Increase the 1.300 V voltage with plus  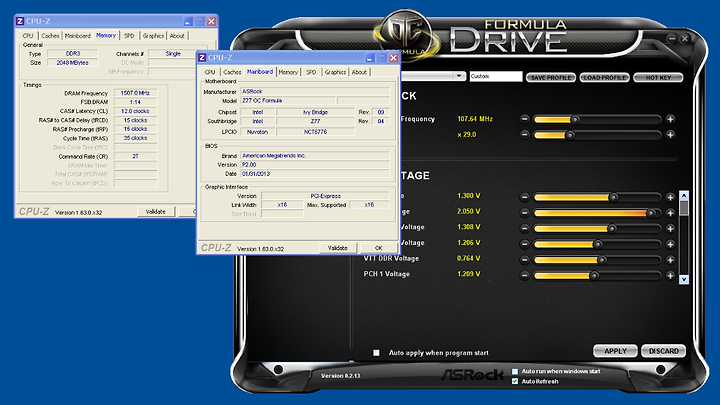click(670, 197)
